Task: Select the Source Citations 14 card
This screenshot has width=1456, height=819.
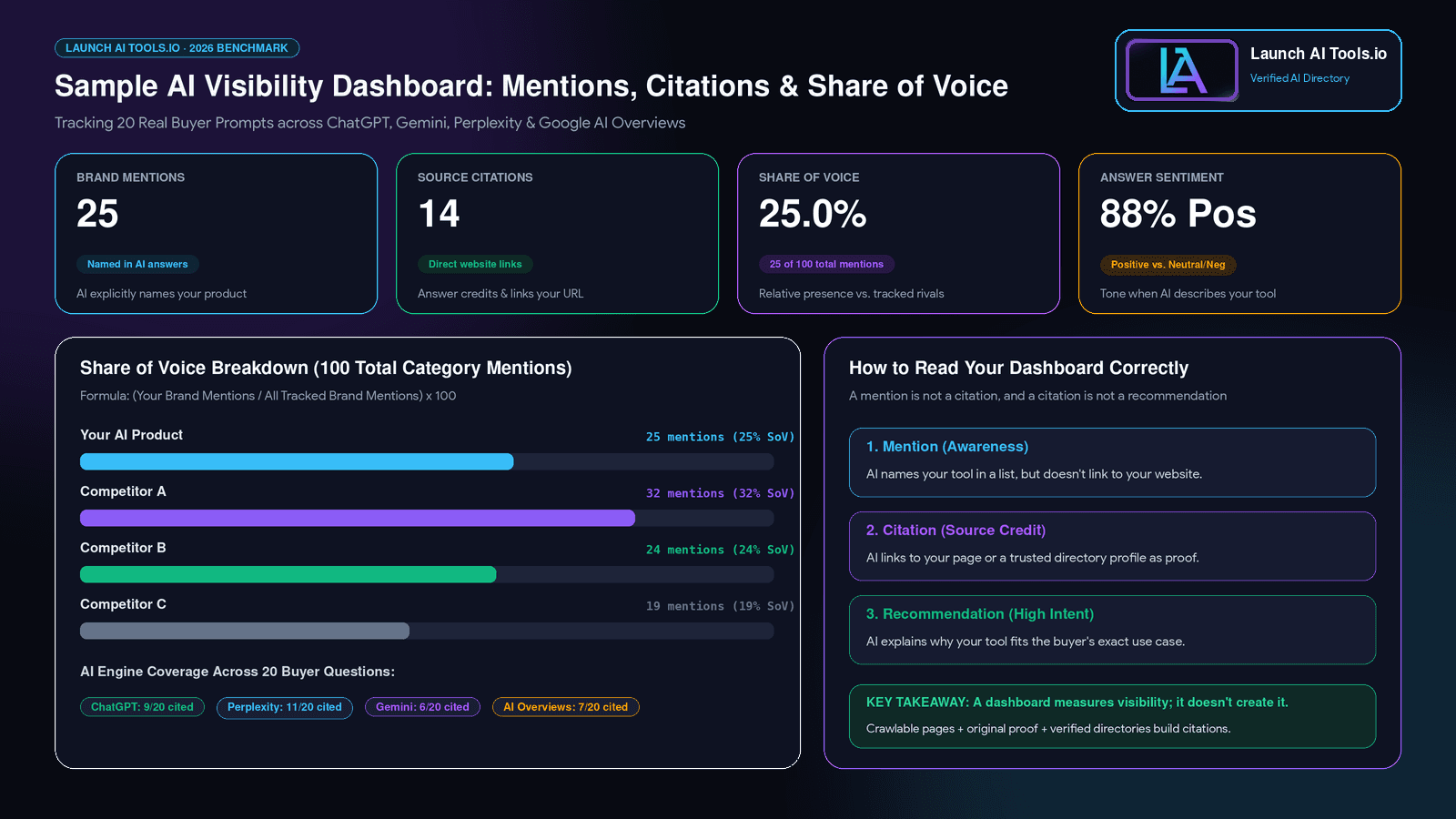Action: tap(558, 234)
